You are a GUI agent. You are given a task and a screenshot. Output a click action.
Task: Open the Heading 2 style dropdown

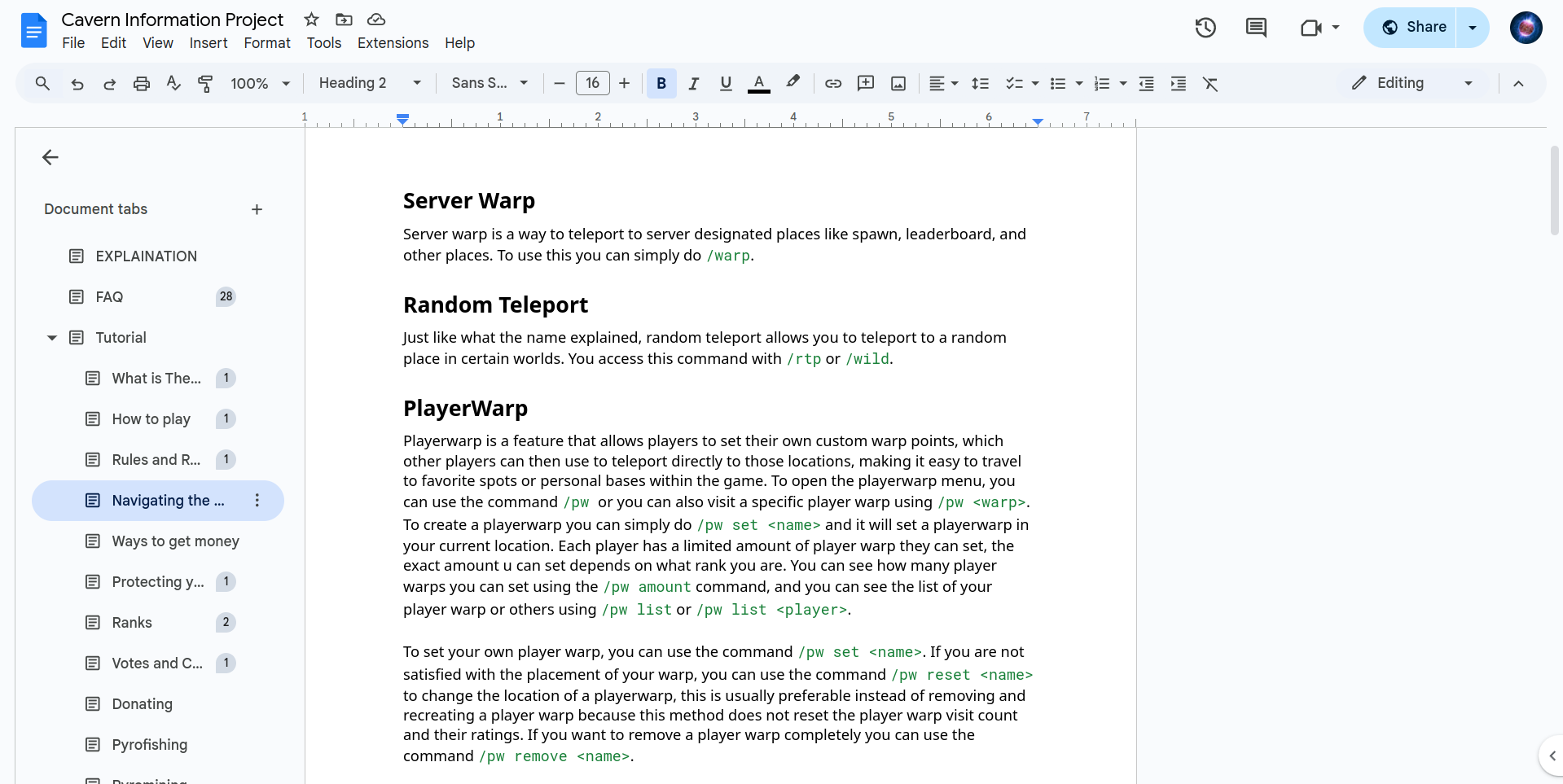(x=370, y=83)
